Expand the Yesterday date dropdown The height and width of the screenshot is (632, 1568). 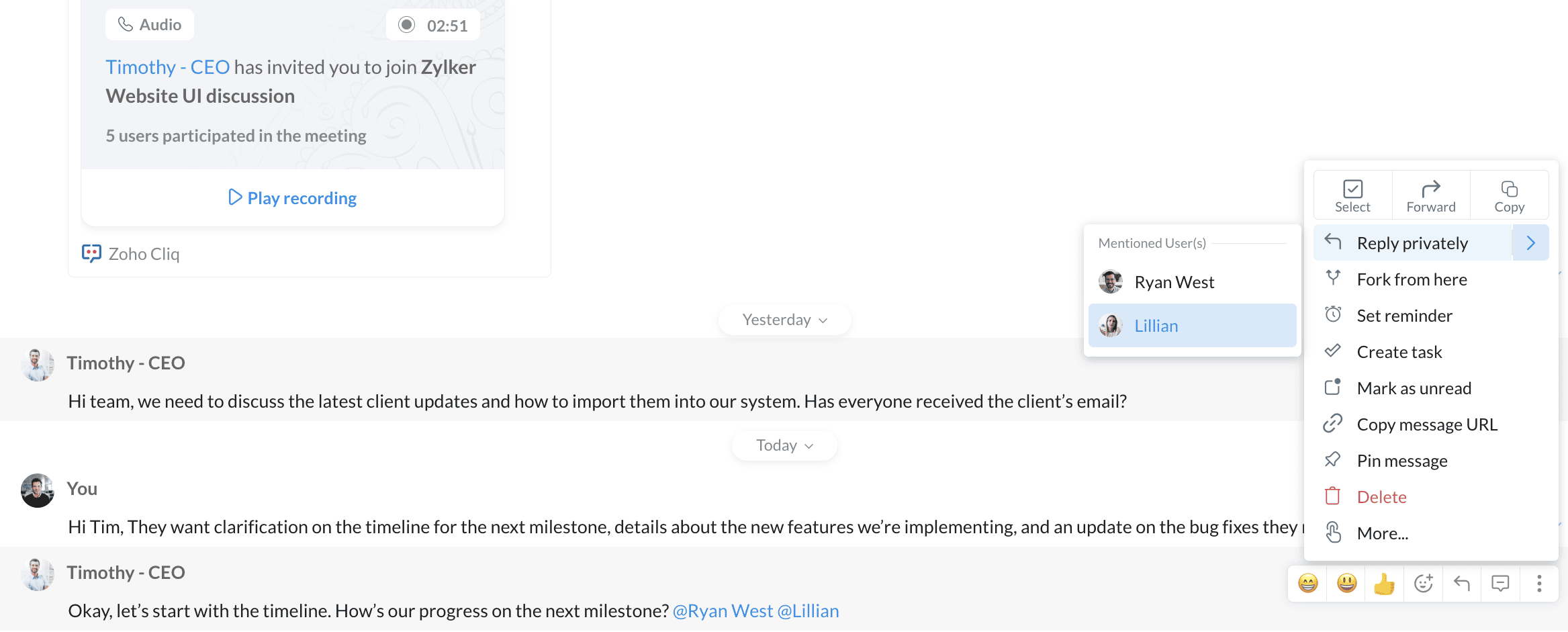784,320
